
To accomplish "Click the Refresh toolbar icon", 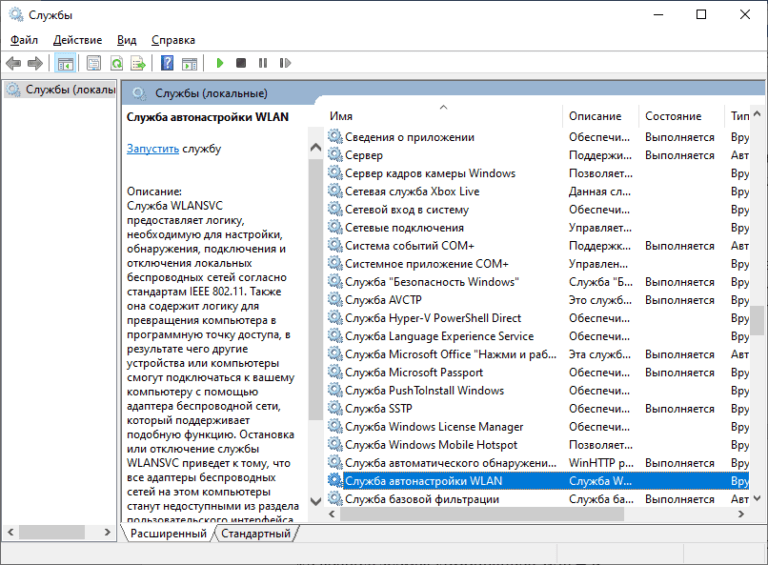I will coord(116,63).
